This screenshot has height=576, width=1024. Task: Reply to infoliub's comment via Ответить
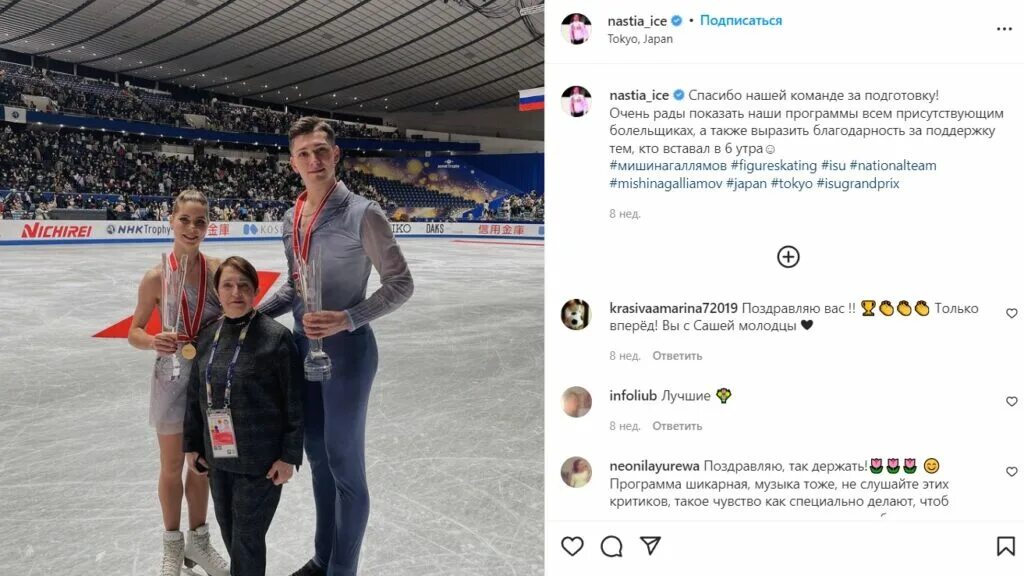pyautogui.click(x=677, y=426)
